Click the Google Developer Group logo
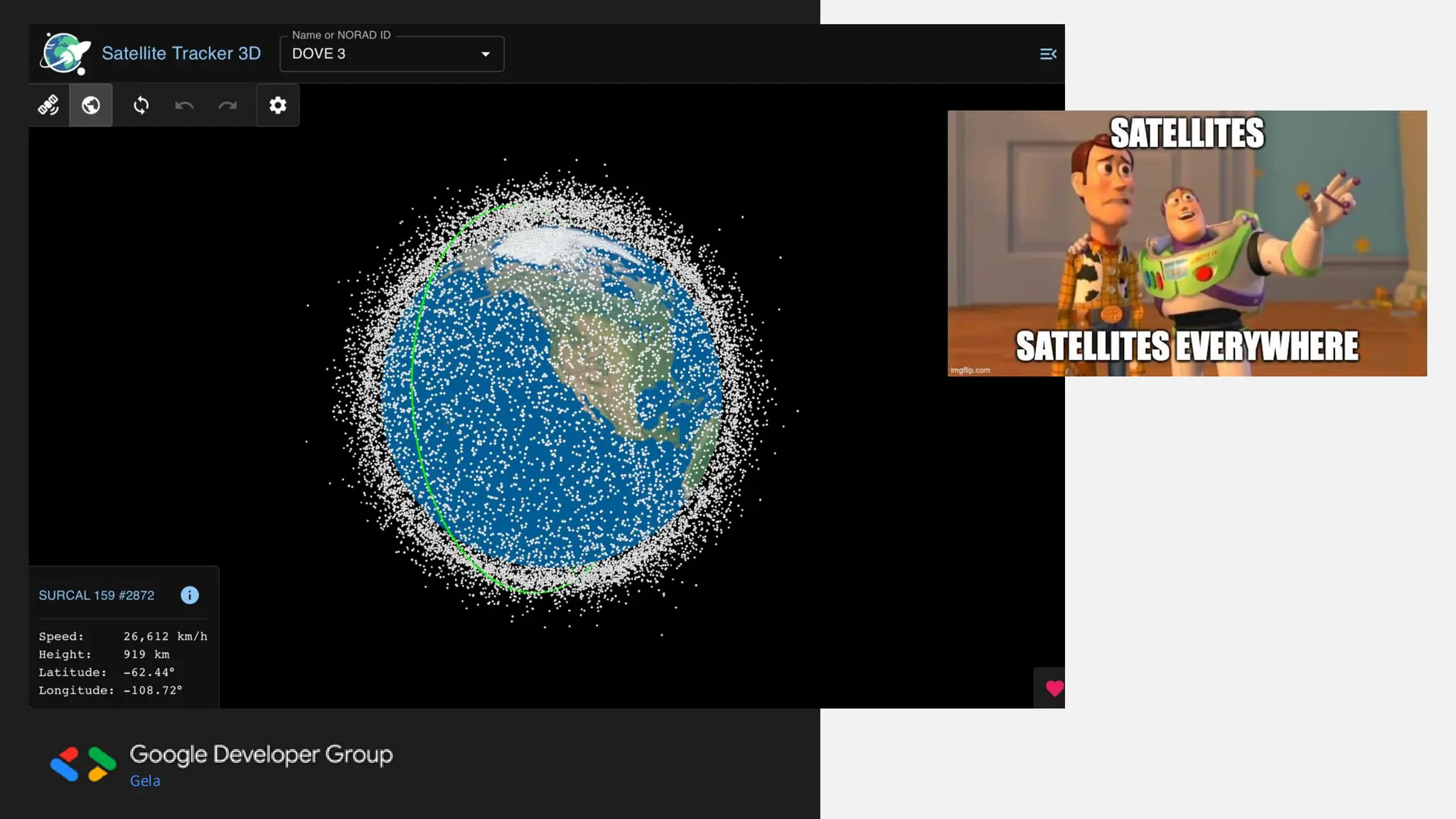 coord(83,764)
